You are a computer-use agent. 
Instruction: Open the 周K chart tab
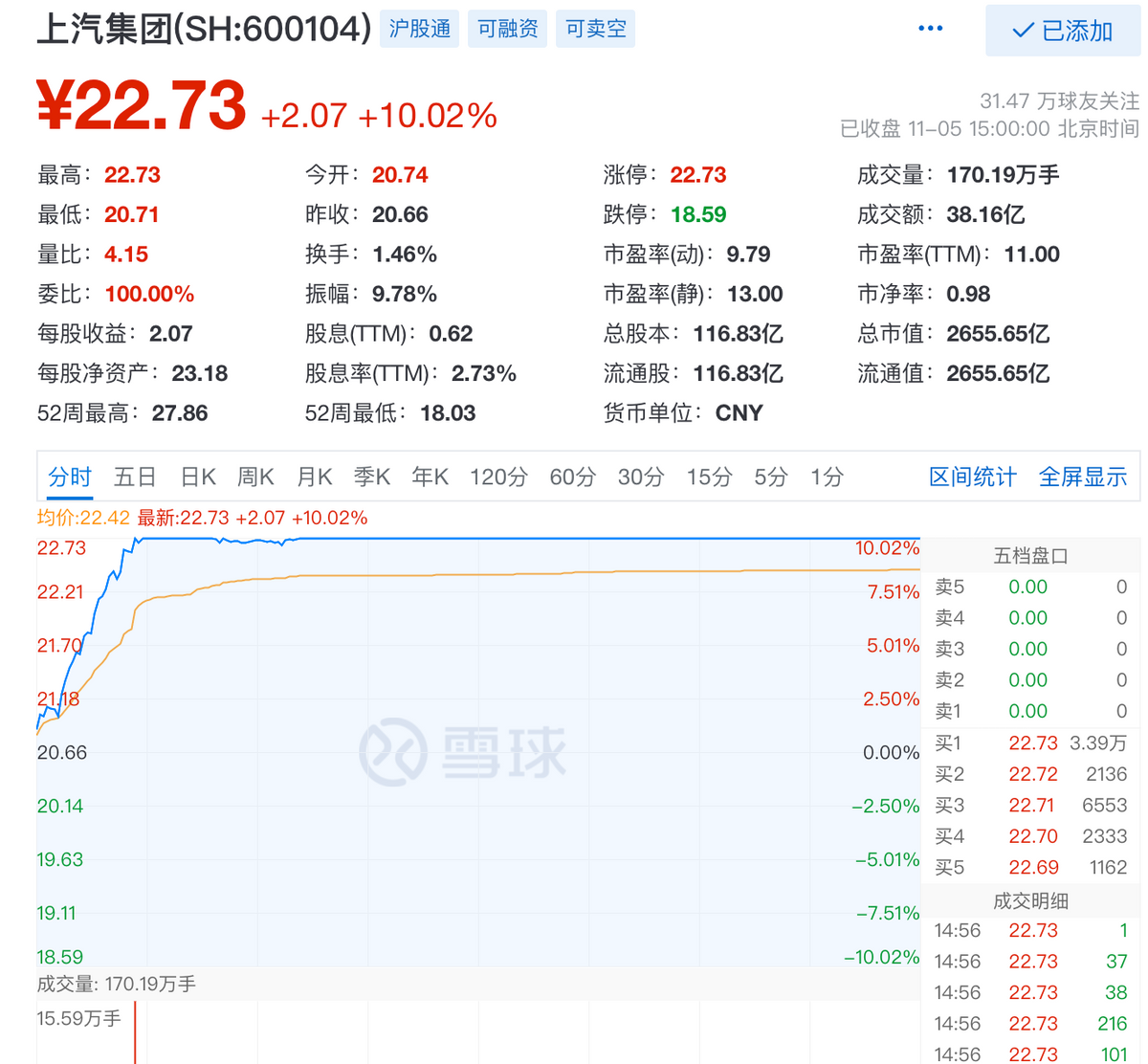coord(255,477)
